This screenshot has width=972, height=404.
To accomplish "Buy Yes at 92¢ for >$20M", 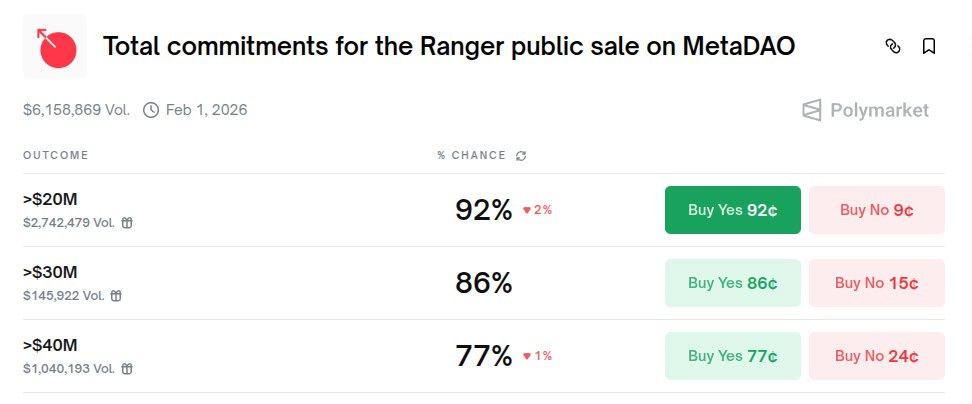I will point(732,210).
